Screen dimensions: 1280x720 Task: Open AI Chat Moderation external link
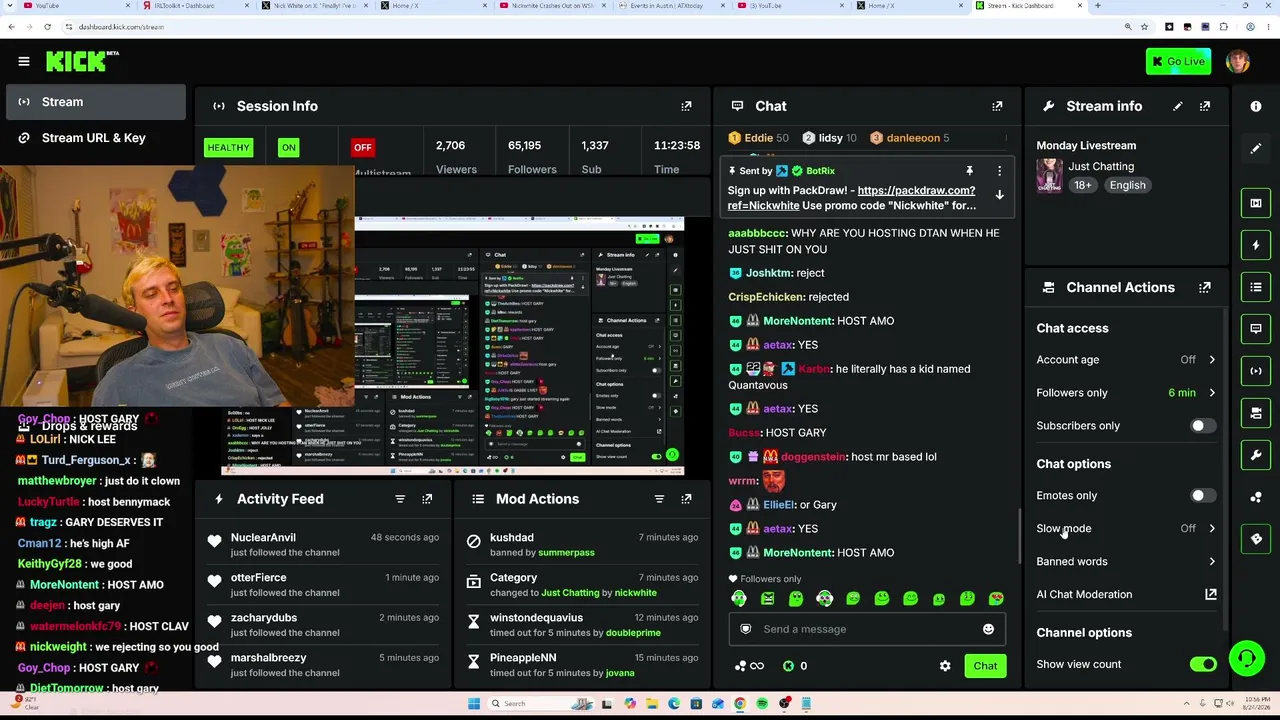pyautogui.click(x=1210, y=594)
